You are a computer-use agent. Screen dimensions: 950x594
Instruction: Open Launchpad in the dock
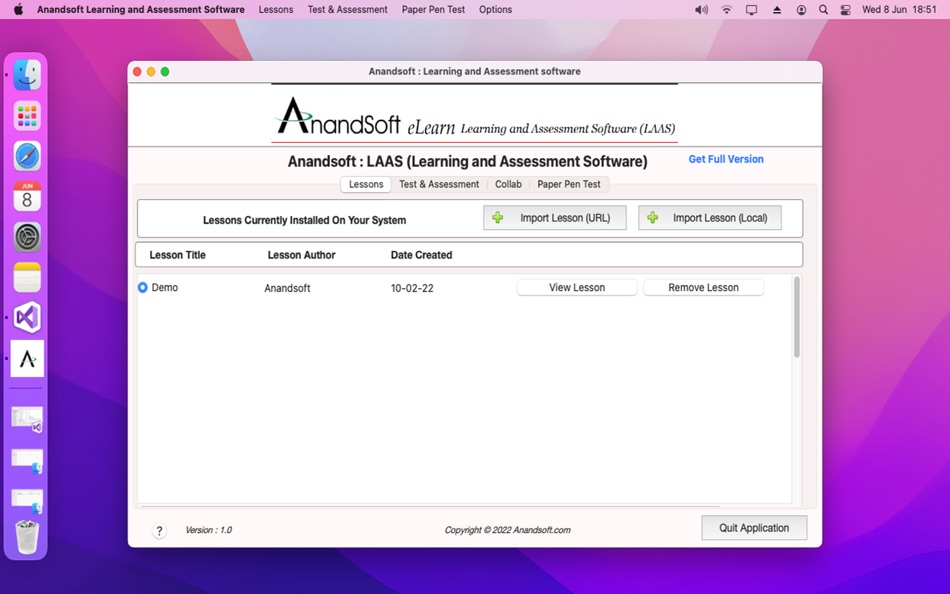[27, 116]
